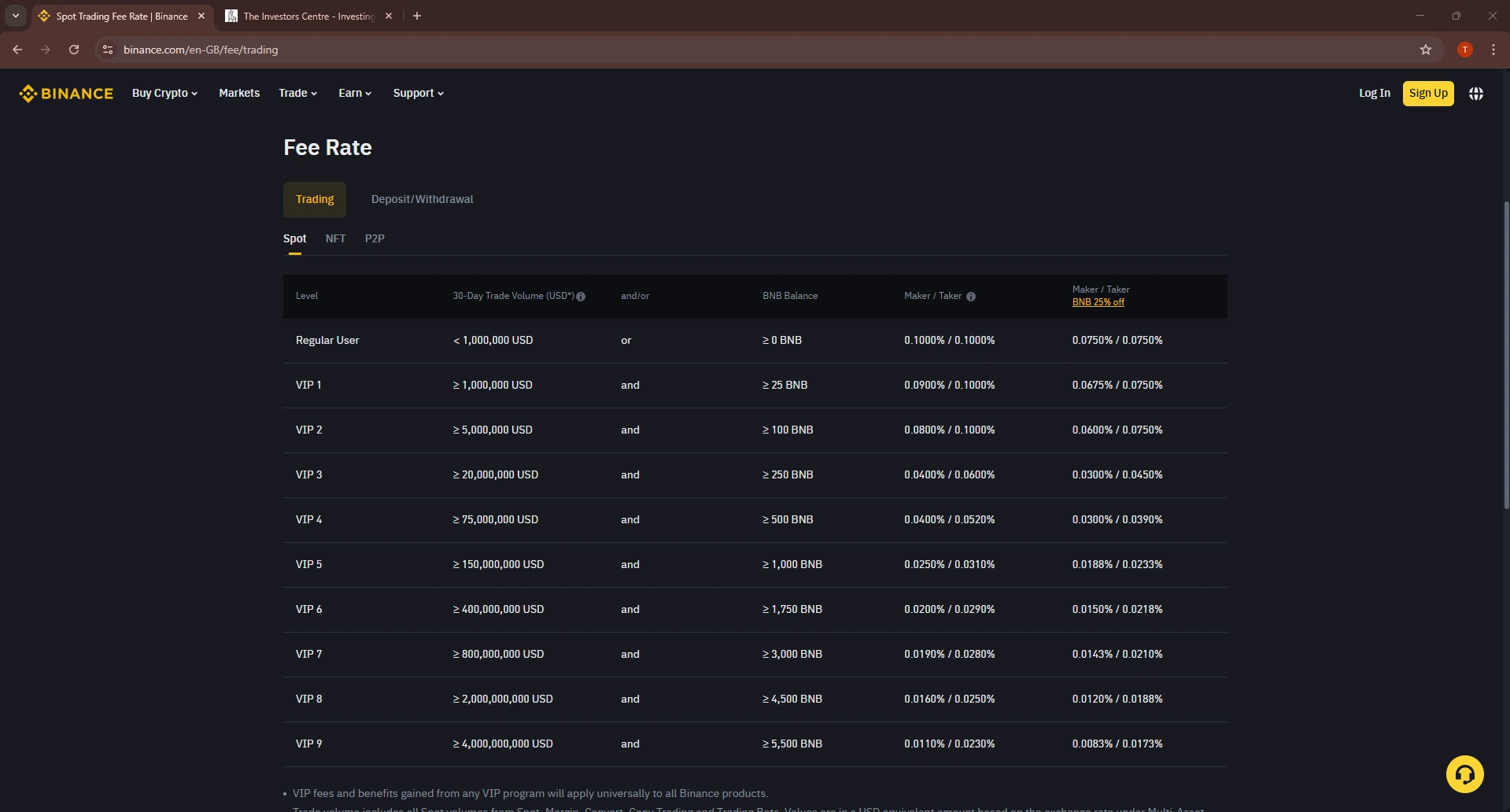Click the '≥ 4,500 BNB' balance cell
The height and width of the screenshot is (812, 1510).
tap(792, 699)
